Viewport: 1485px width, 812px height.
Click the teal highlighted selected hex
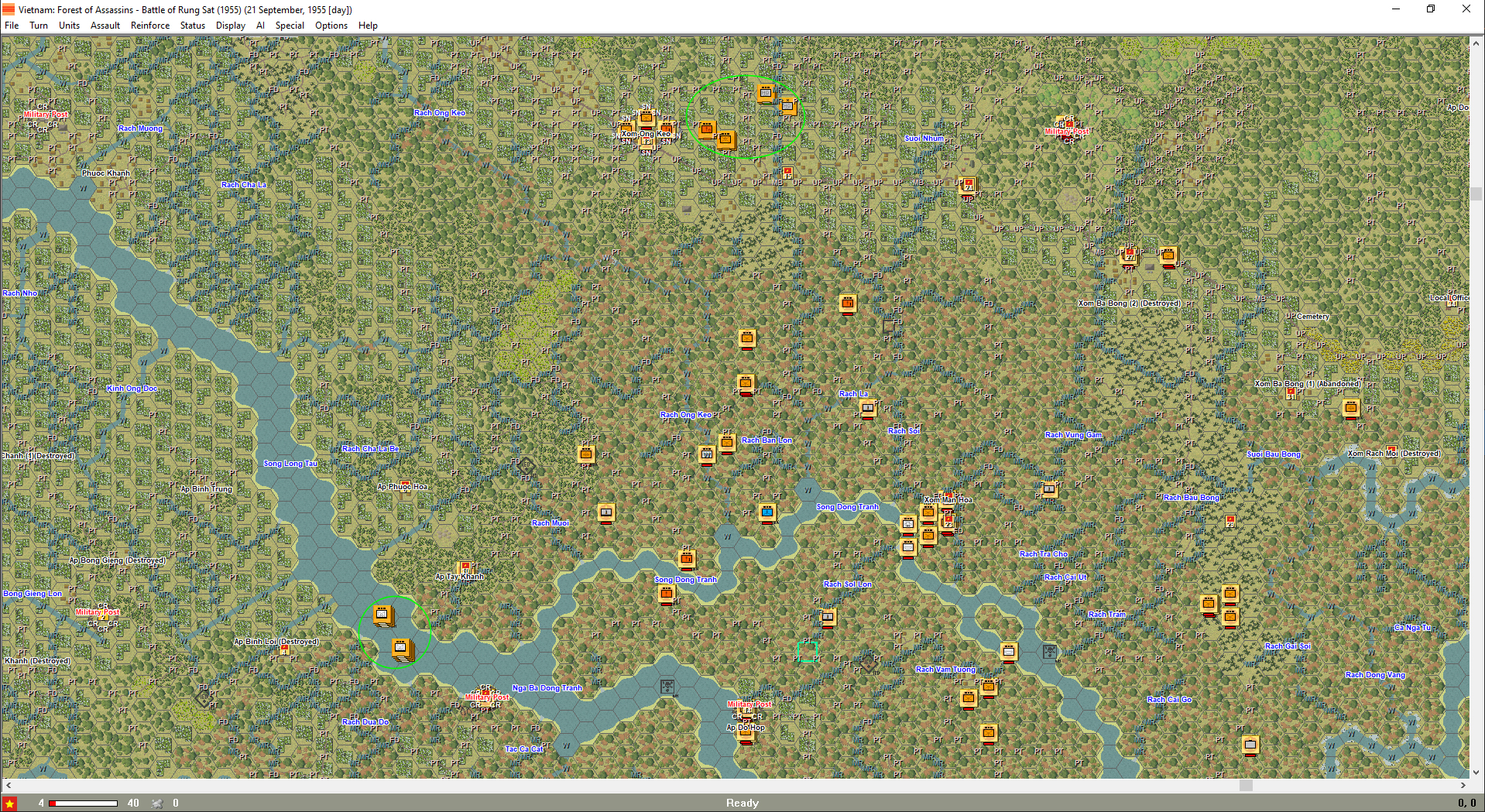[x=808, y=652]
